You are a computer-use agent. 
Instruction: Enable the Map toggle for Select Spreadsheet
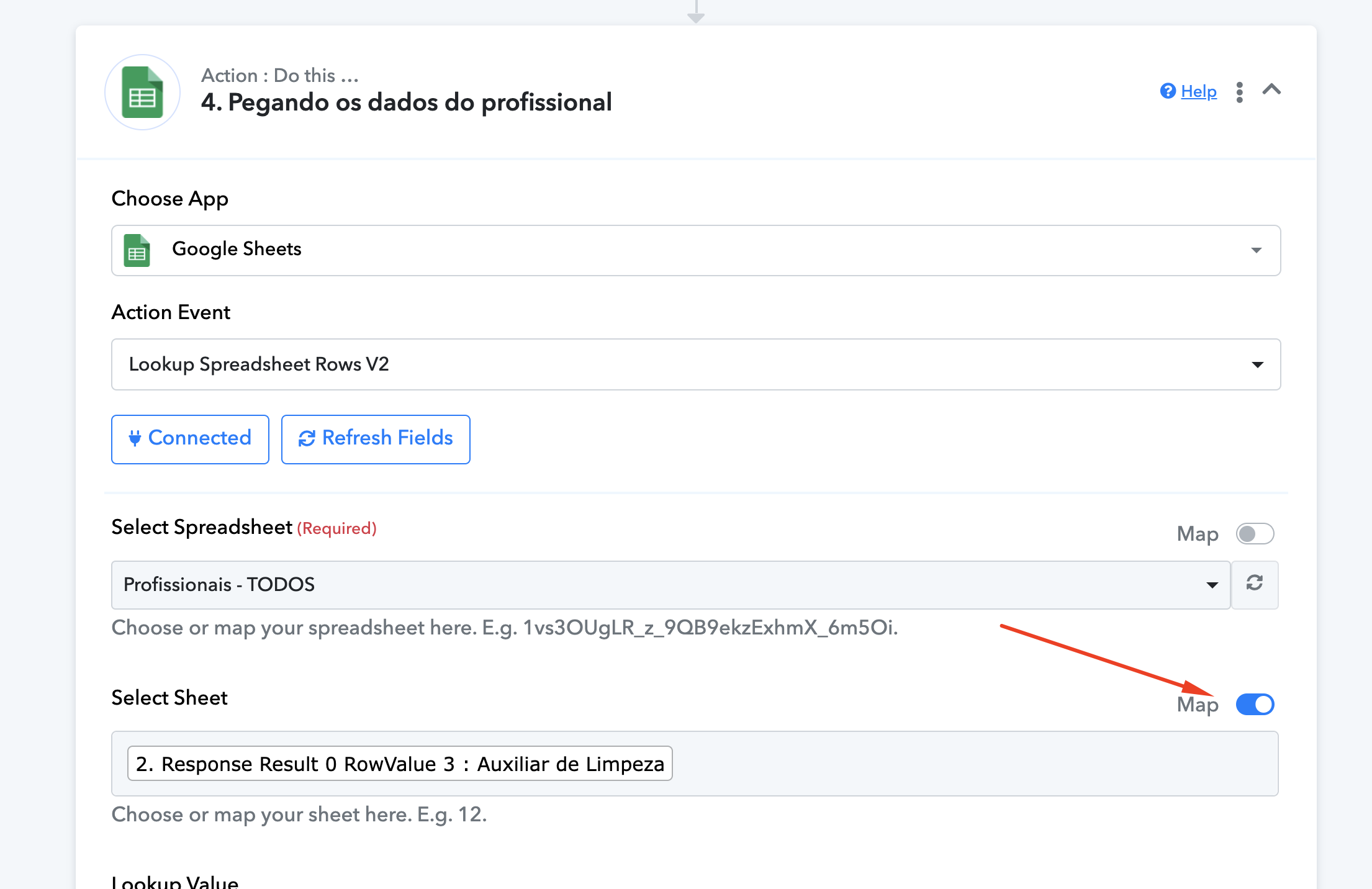(1255, 534)
